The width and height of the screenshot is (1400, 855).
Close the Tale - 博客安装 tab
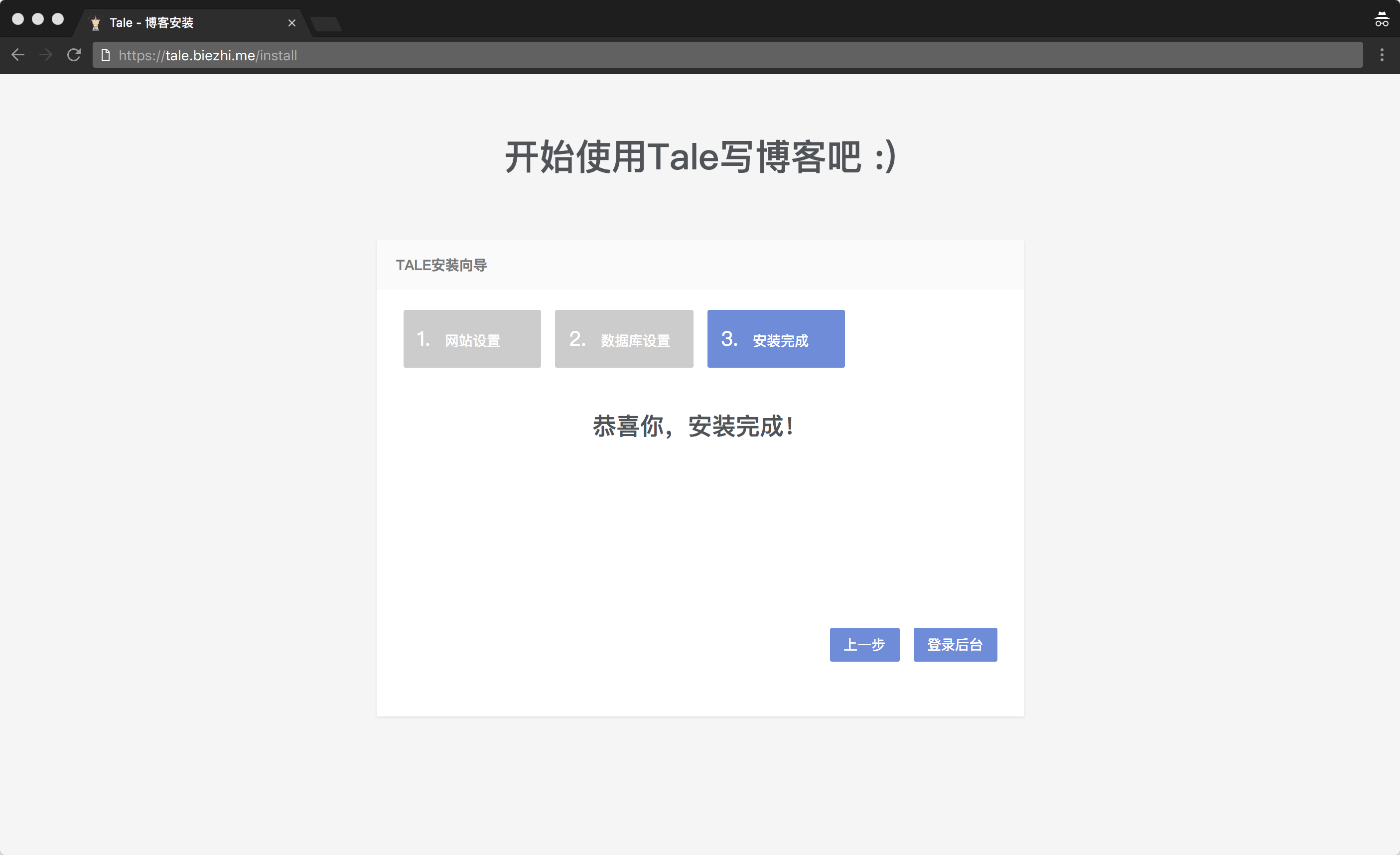[x=292, y=23]
